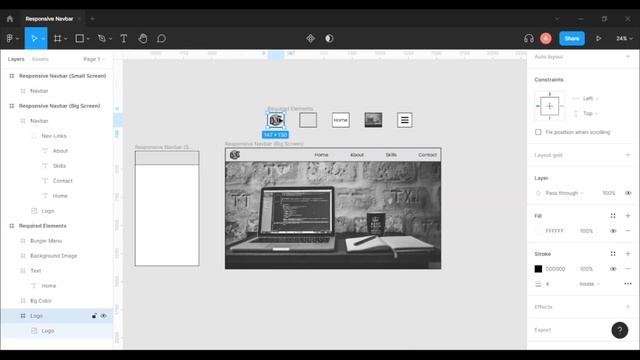Open the Frame tool options arrow
This screenshot has width=640, height=360.
[x=66, y=39]
